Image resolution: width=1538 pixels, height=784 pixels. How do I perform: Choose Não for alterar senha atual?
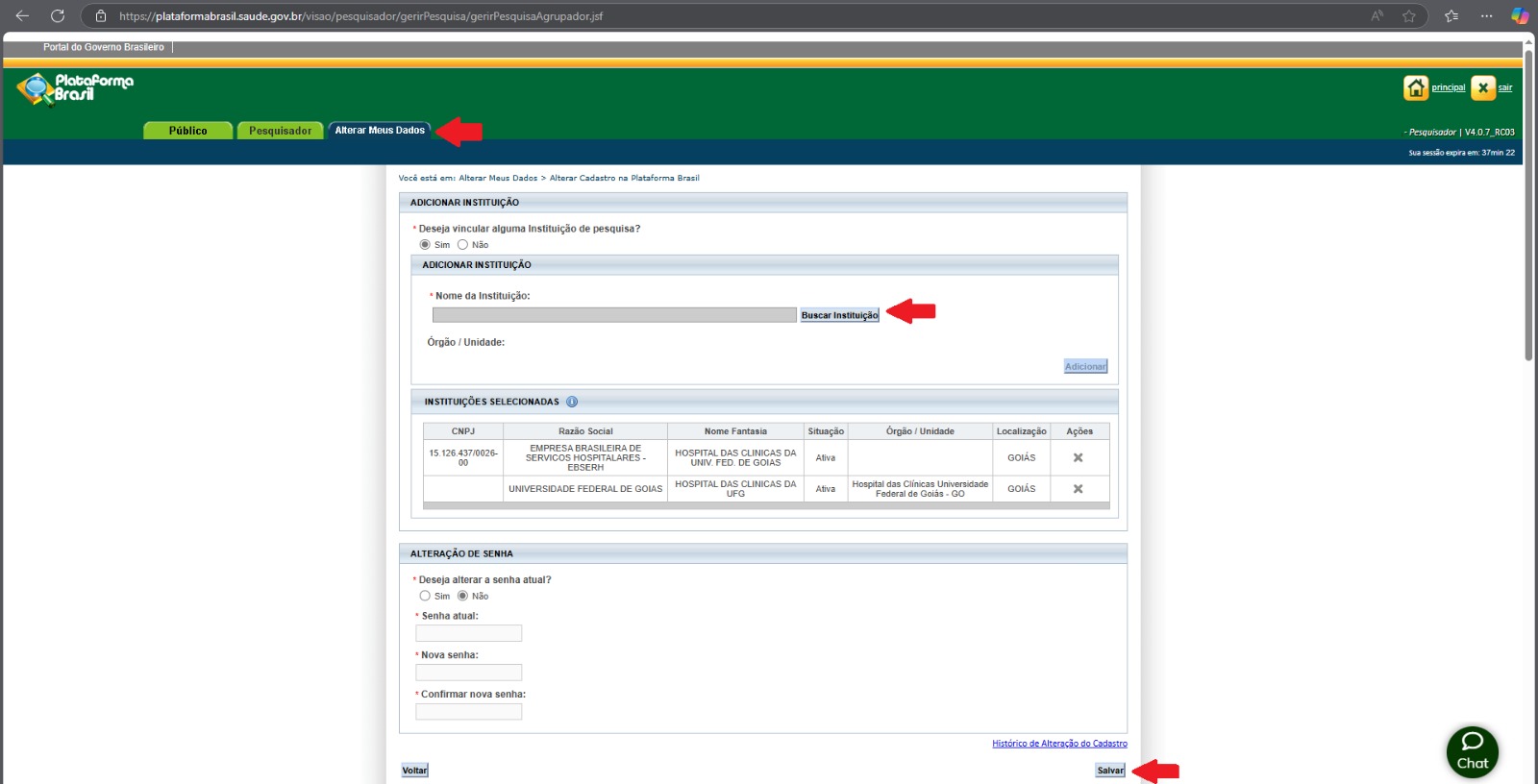click(x=462, y=596)
